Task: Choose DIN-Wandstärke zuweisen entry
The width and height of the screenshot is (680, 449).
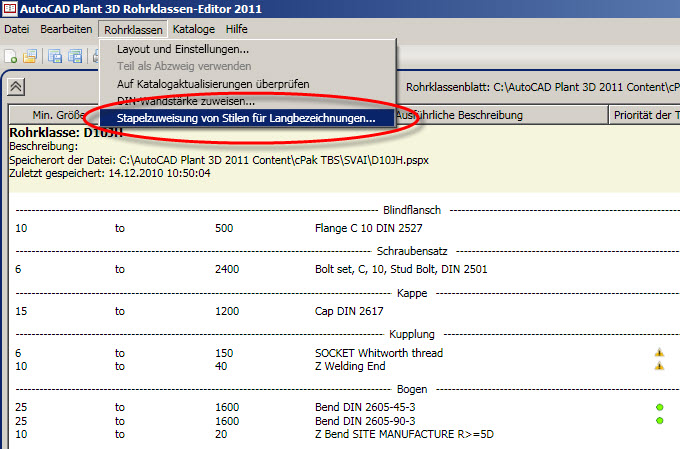Action: point(248,101)
